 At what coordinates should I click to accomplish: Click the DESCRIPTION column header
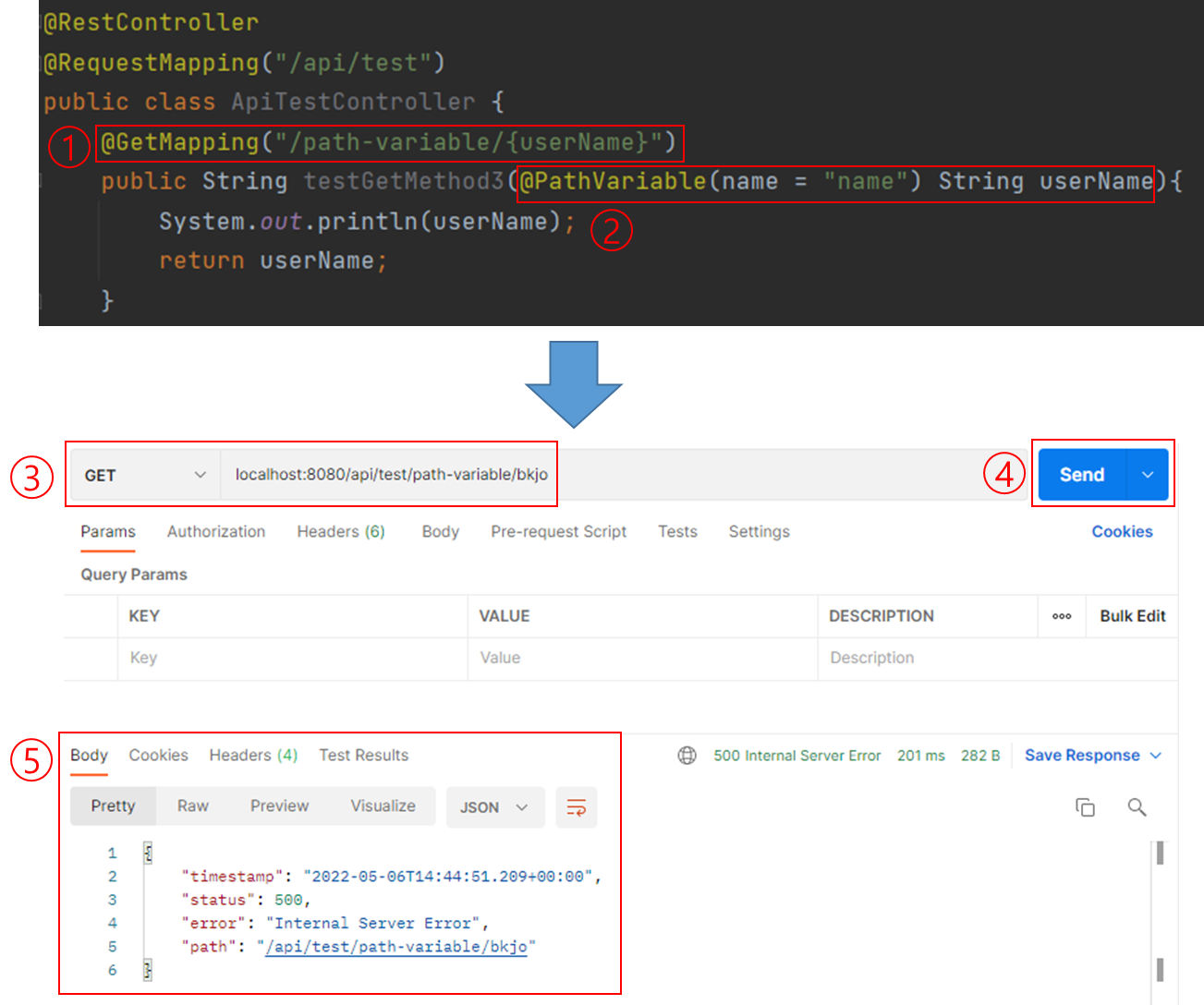tap(882, 616)
